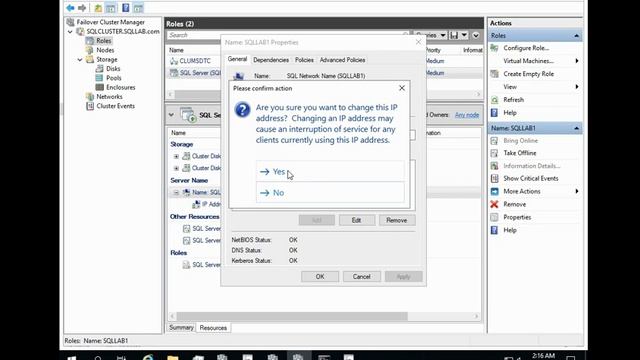Click OK in the properties dialog

320,276
